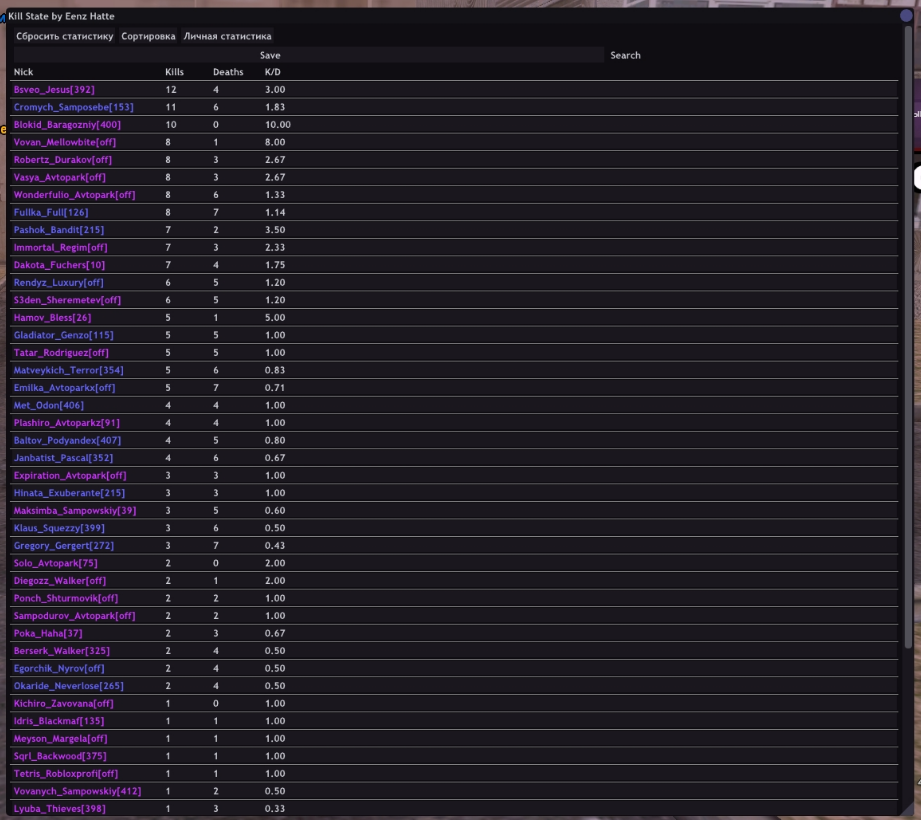Select Hamov_Bless[26] in the list

[x=52, y=318]
